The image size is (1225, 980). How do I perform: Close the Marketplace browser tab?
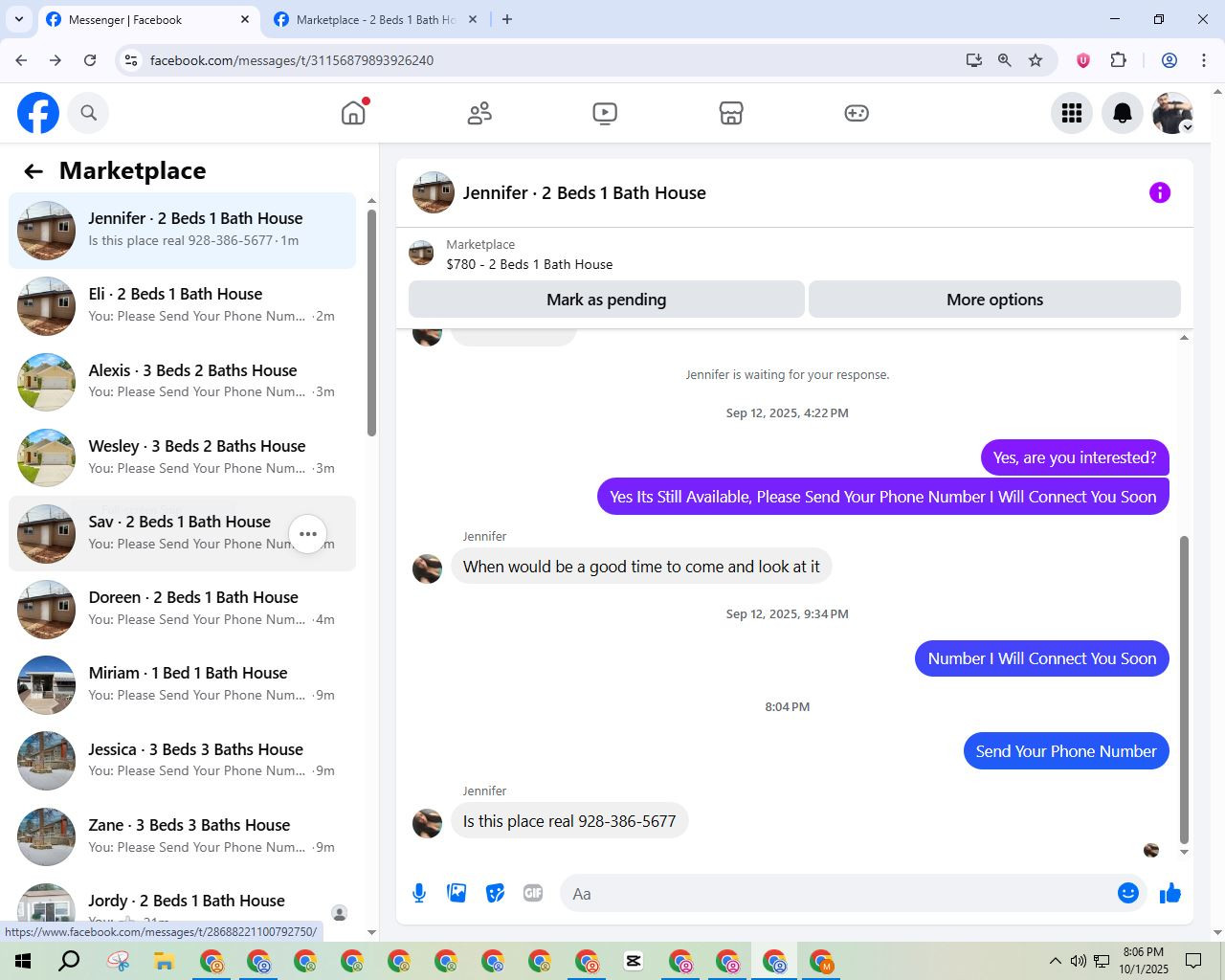472,19
